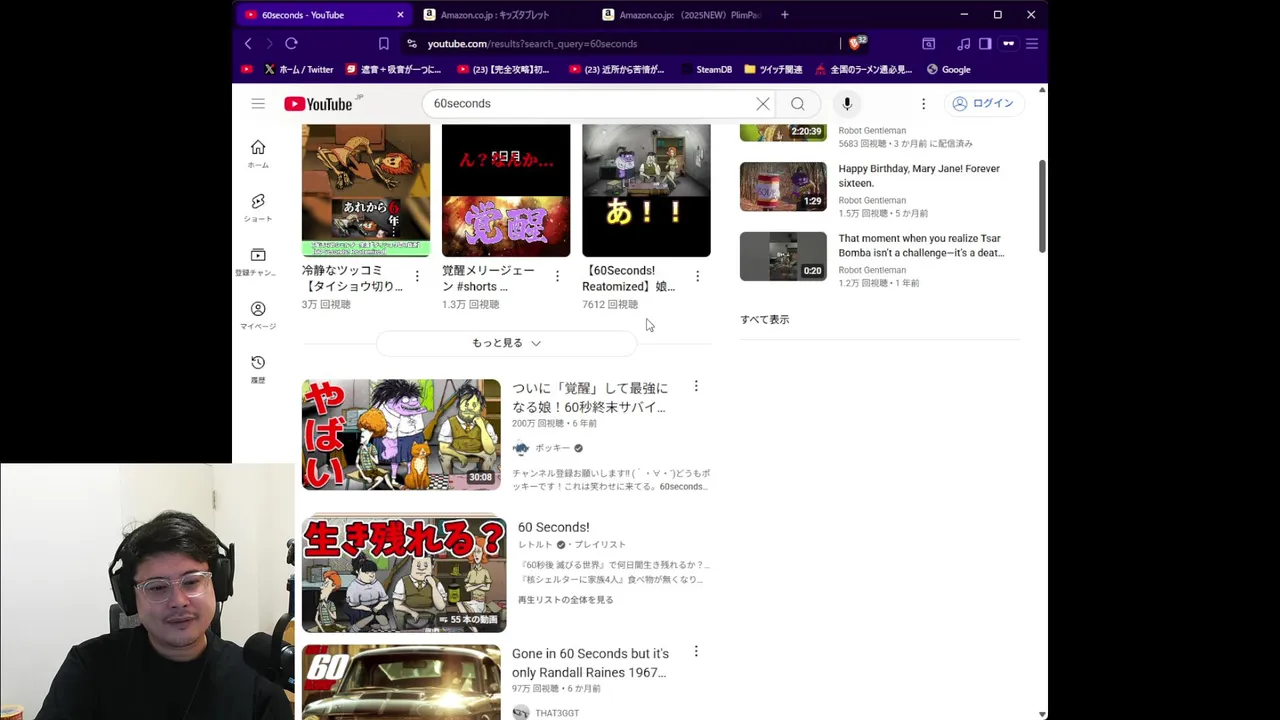
Task: Close the 60seconds - YouTube tab
Action: [x=400, y=15]
